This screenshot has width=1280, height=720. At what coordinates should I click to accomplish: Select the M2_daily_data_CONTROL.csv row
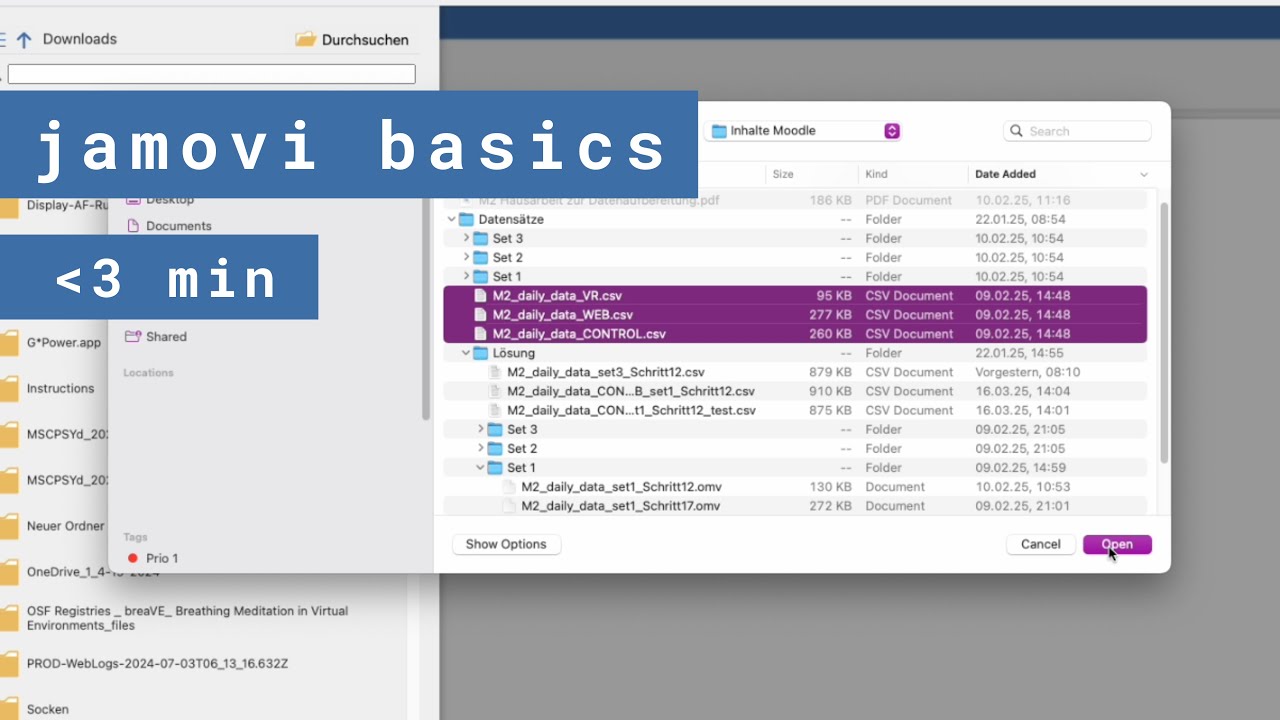pyautogui.click(x=795, y=334)
